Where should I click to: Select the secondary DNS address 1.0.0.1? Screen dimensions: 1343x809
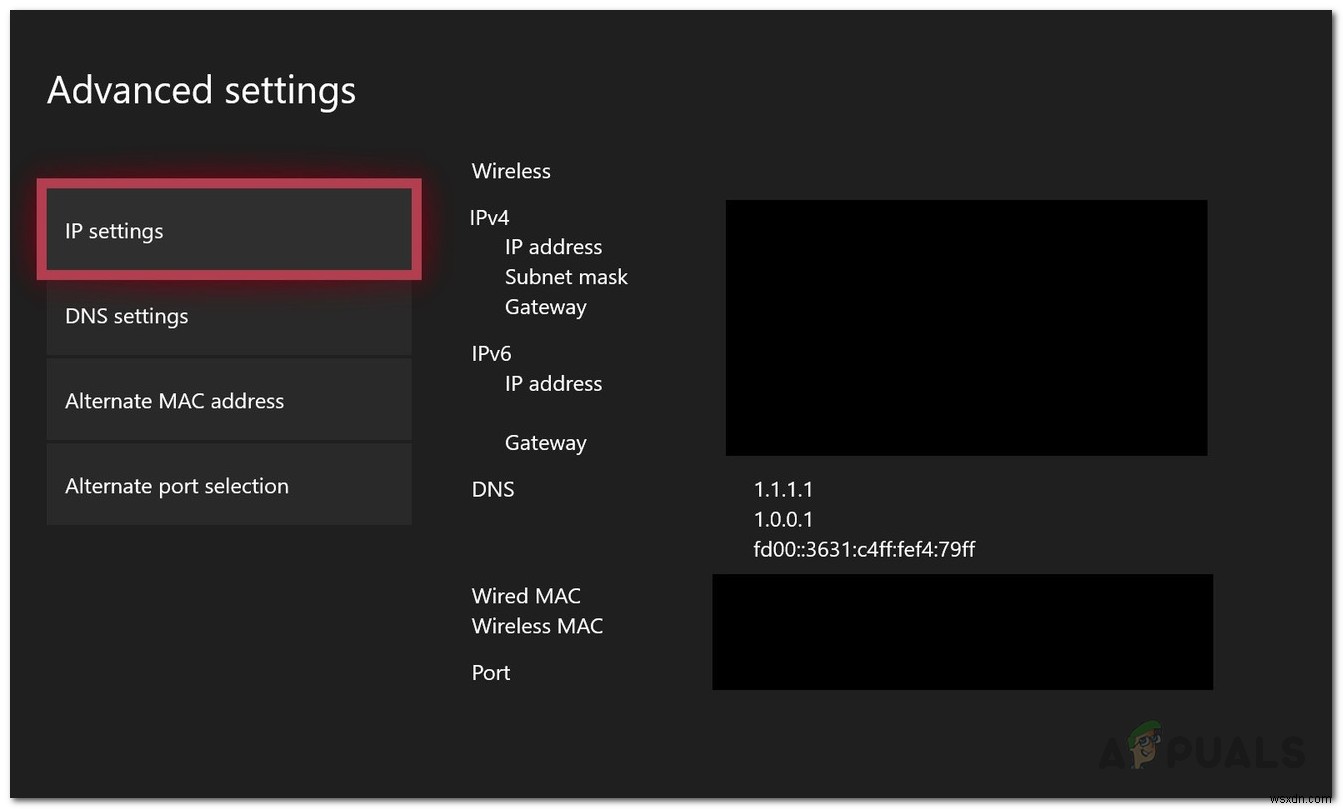(782, 519)
